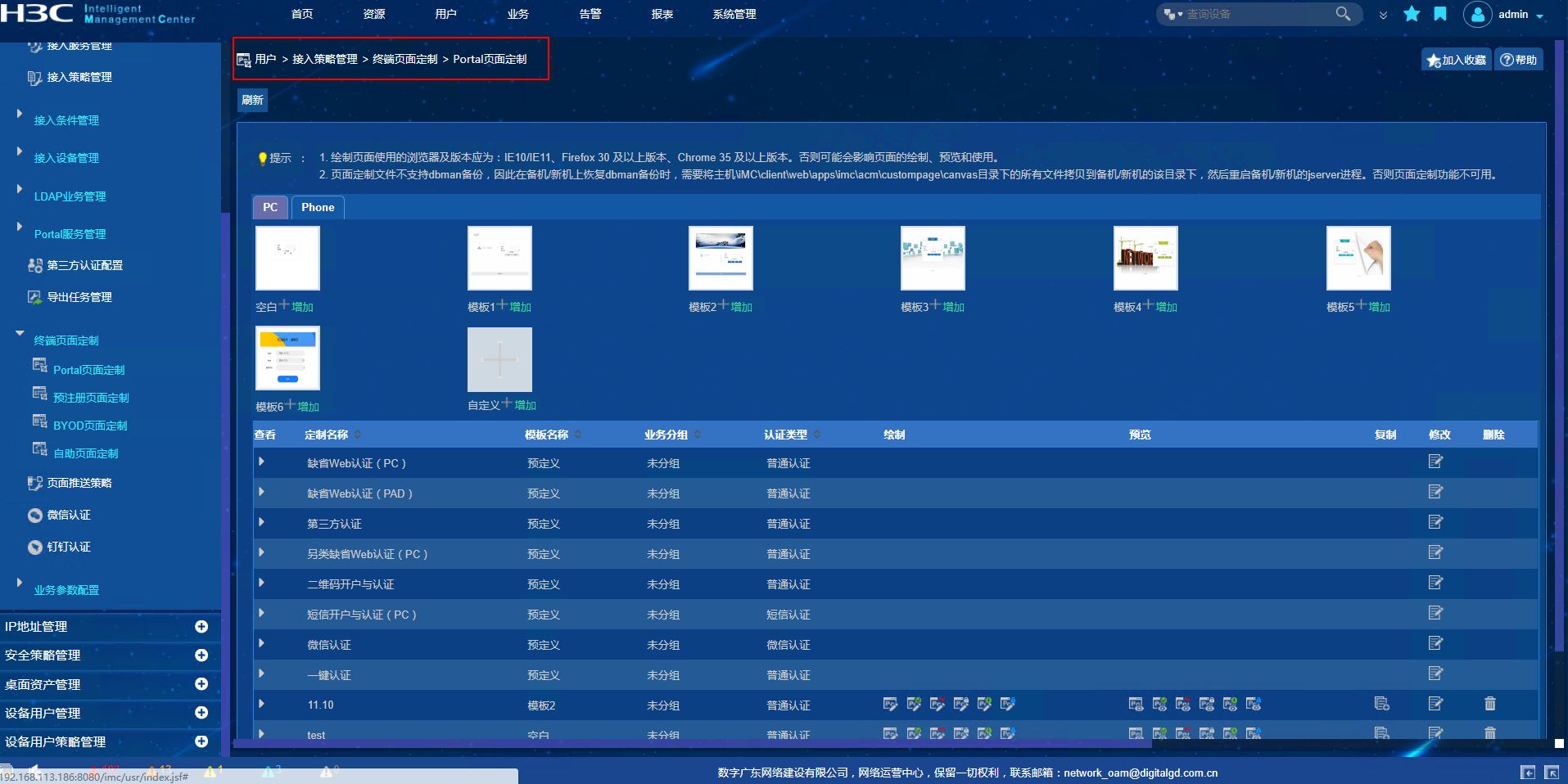1568x784 pixels.
Task: Click the modify icon for 11.10 row
Action: coord(1435,704)
